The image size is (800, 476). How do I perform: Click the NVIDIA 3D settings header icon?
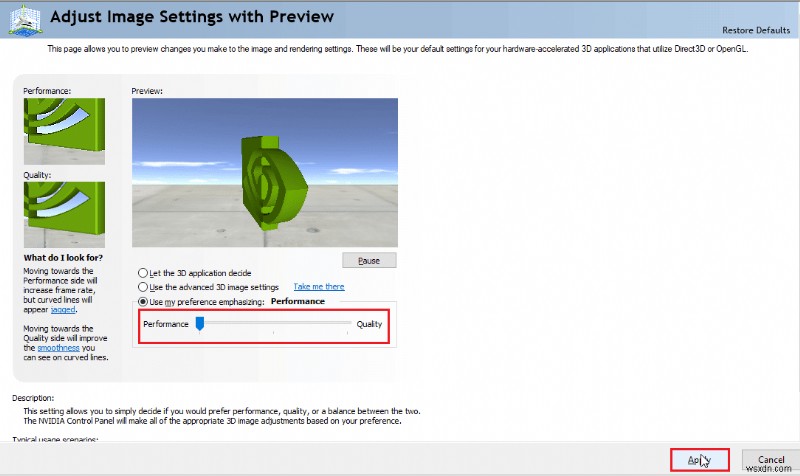pos(26,20)
